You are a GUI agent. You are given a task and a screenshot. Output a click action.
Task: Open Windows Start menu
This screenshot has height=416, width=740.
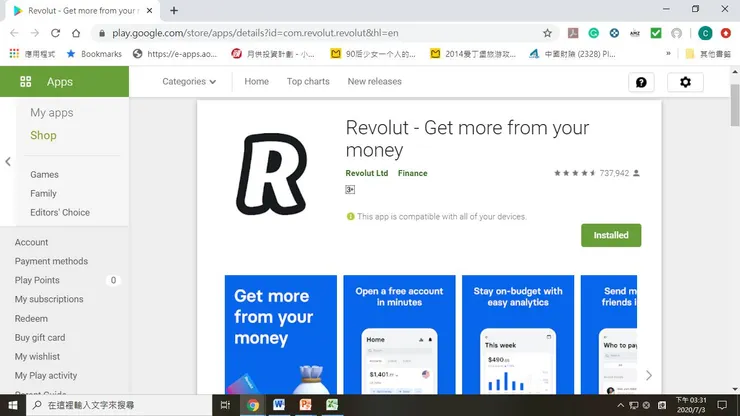click(x=13, y=405)
